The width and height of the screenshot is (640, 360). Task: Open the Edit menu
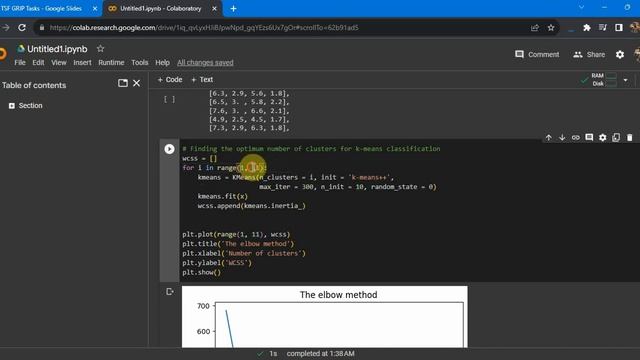pos(38,62)
